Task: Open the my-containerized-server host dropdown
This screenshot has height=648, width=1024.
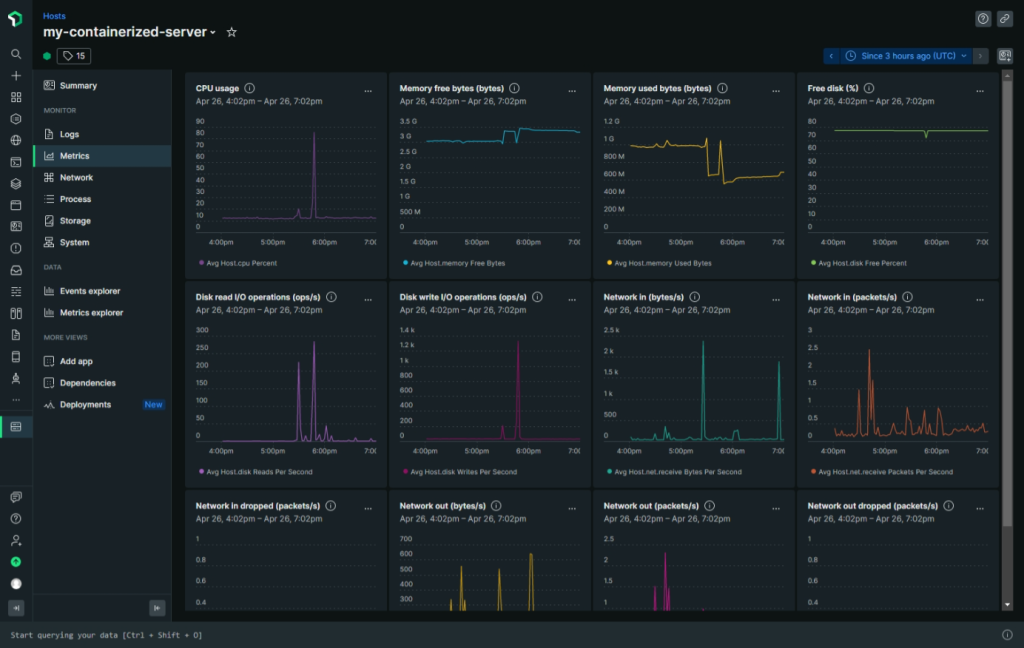Action: [x=129, y=32]
